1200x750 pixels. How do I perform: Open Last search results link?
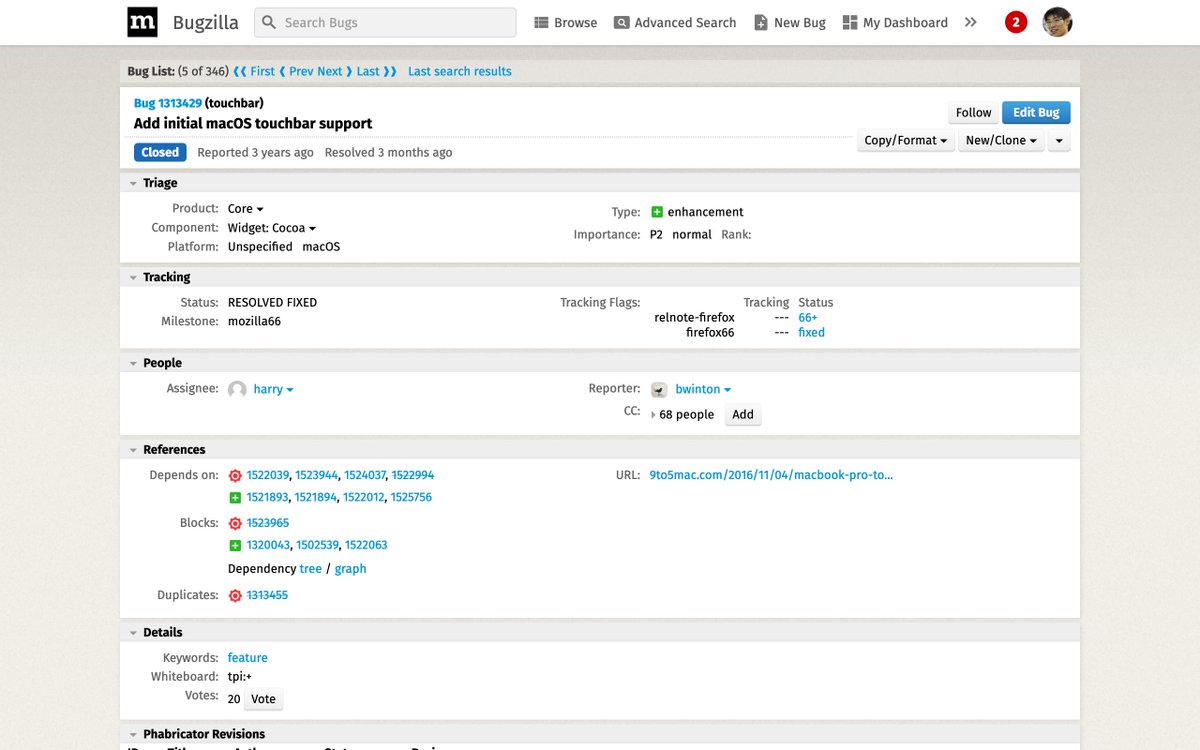coord(460,71)
